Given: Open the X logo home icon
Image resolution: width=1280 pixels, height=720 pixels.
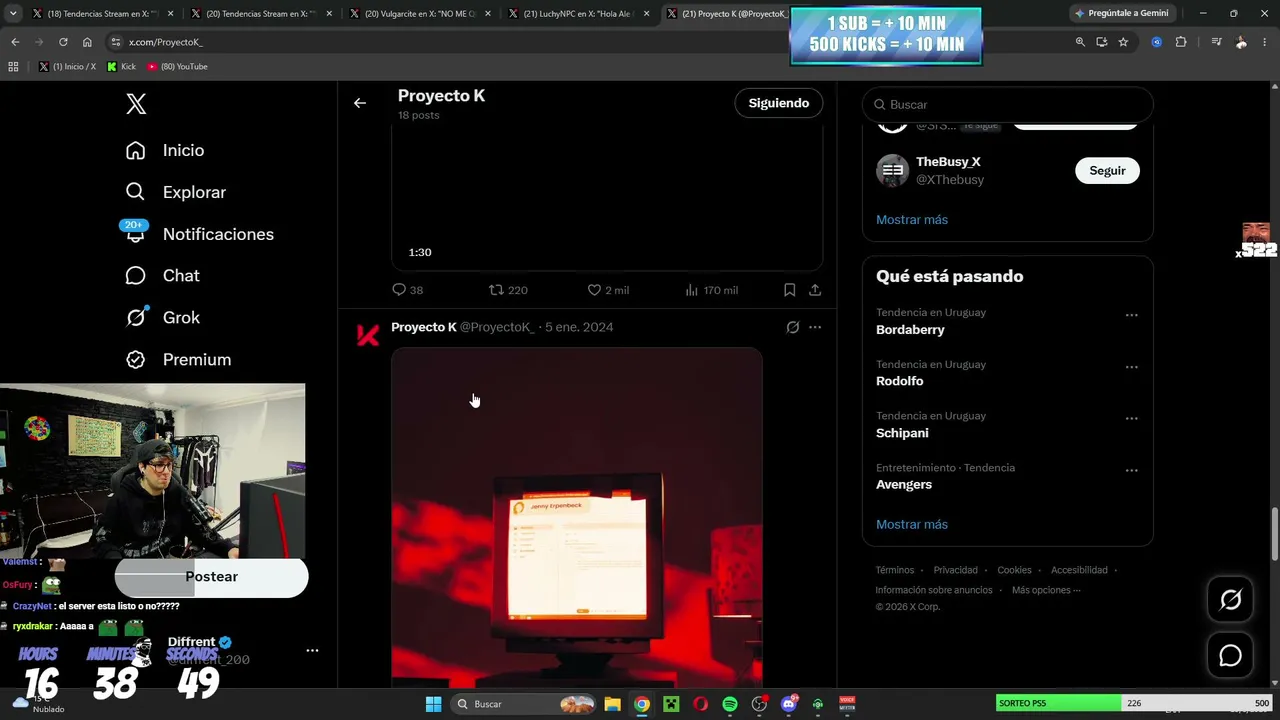Looking at the screenshot, I should point(136,104).
